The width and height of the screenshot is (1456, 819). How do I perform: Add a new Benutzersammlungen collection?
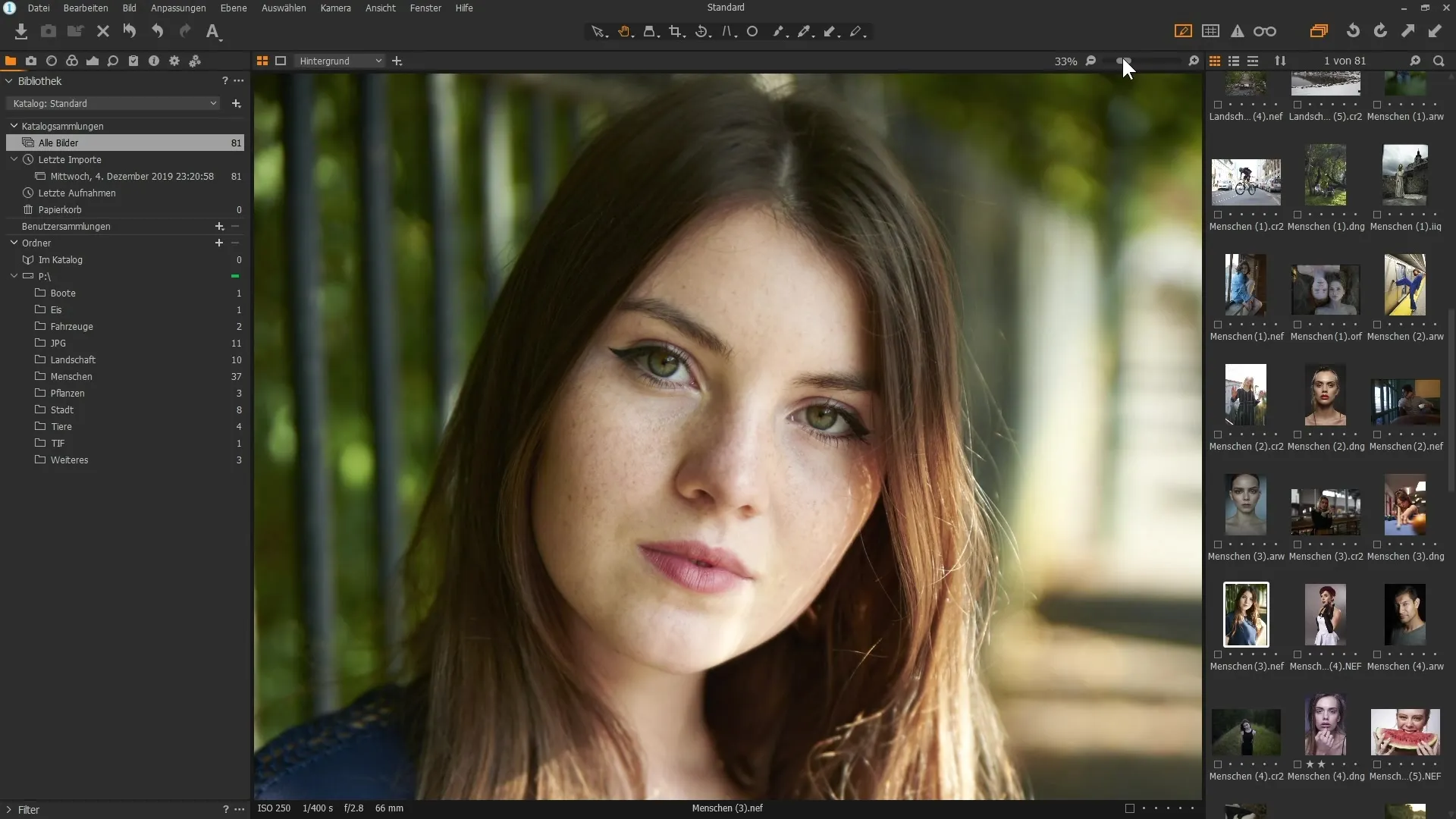point(219,226)
